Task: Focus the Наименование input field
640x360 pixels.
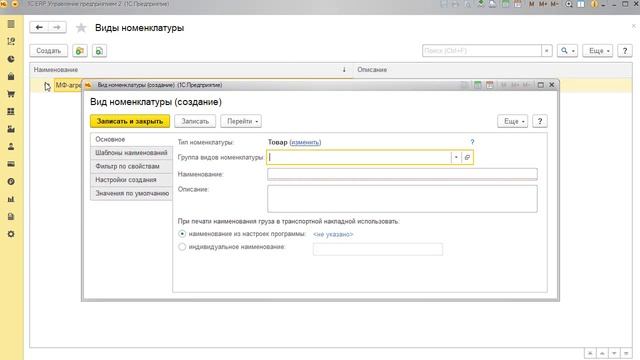Action: tap(402, 174)
